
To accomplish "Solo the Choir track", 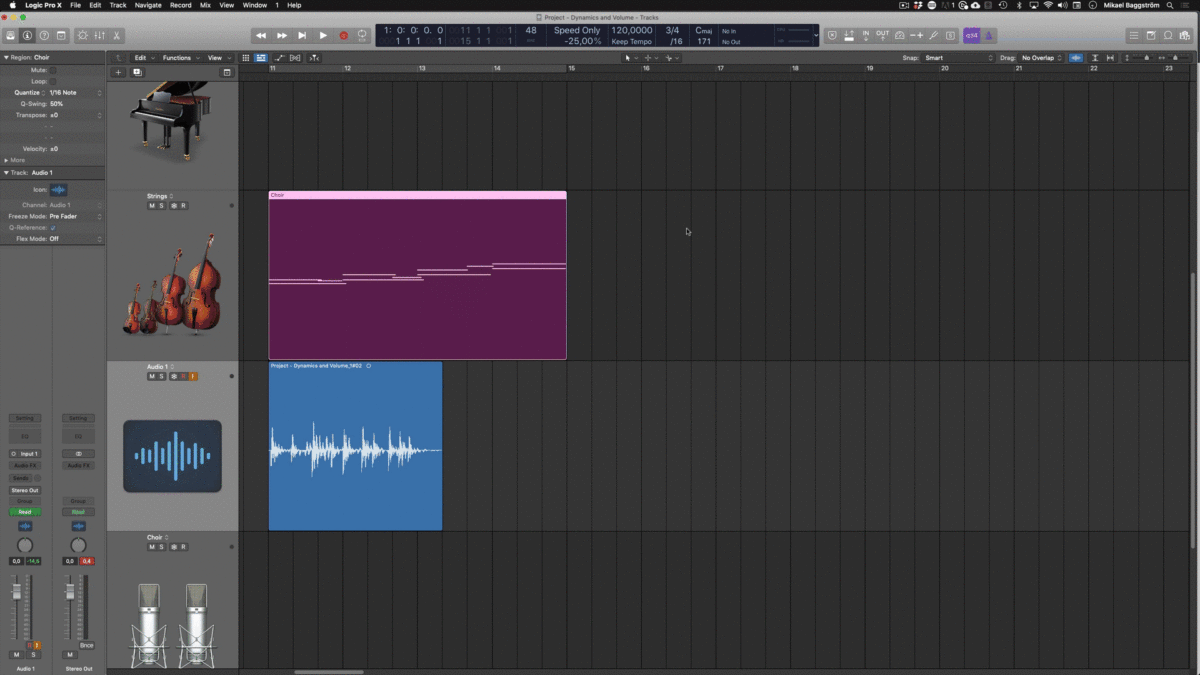I will (x=161, y=546).
